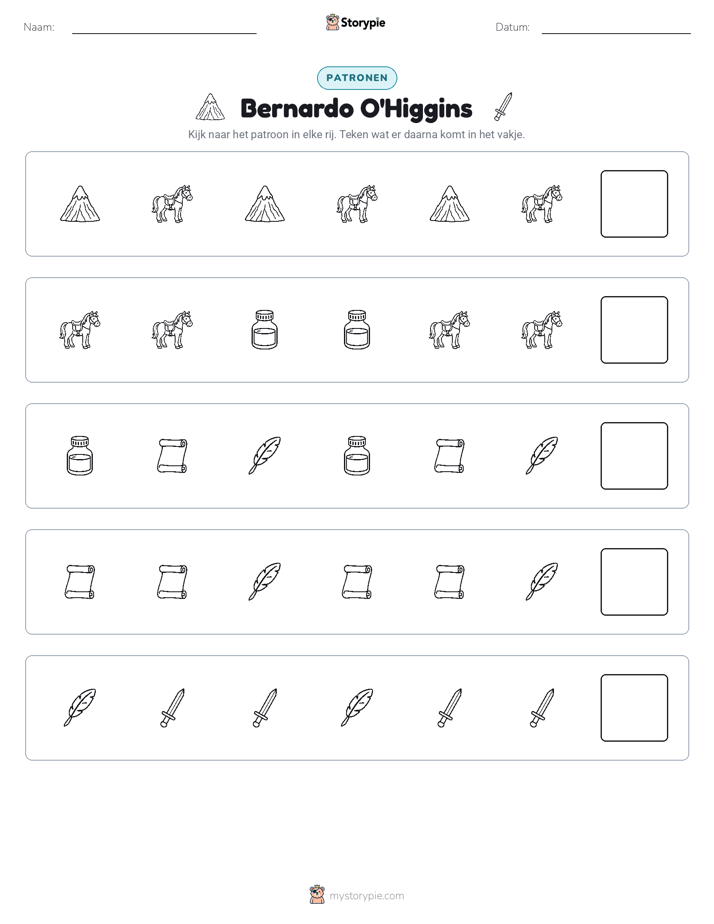Screen dimensions: 714x924
Task: Click the PATRONEN label badge
Action: (x=357, y=78)
